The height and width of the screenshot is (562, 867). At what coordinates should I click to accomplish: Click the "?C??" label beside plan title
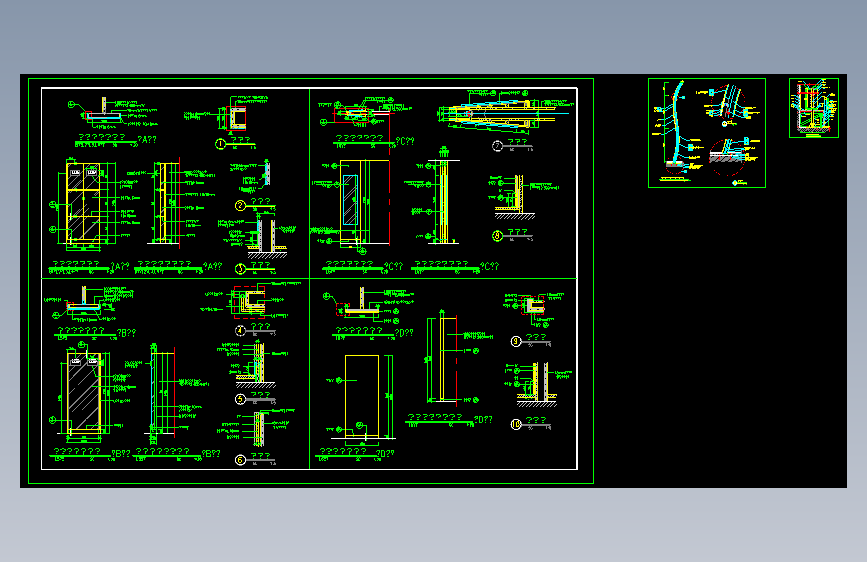pos(405,142)
